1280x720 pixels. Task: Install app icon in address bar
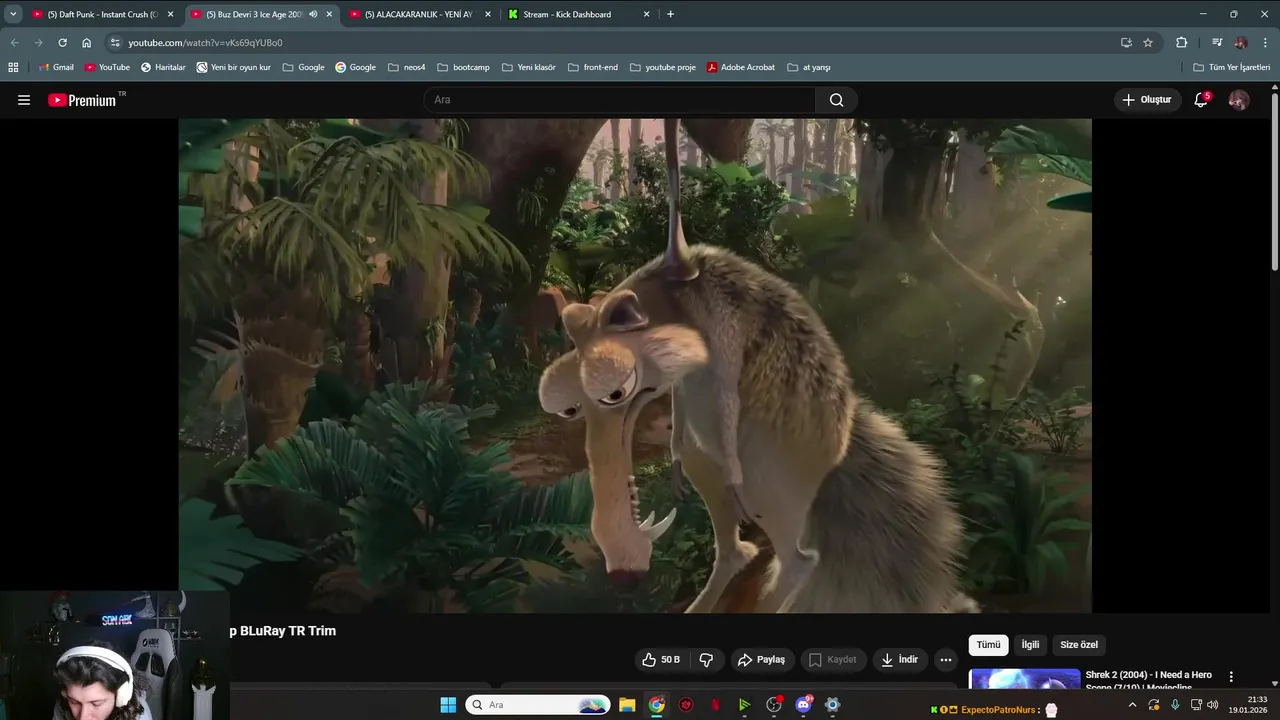[x=1126, y=43]
